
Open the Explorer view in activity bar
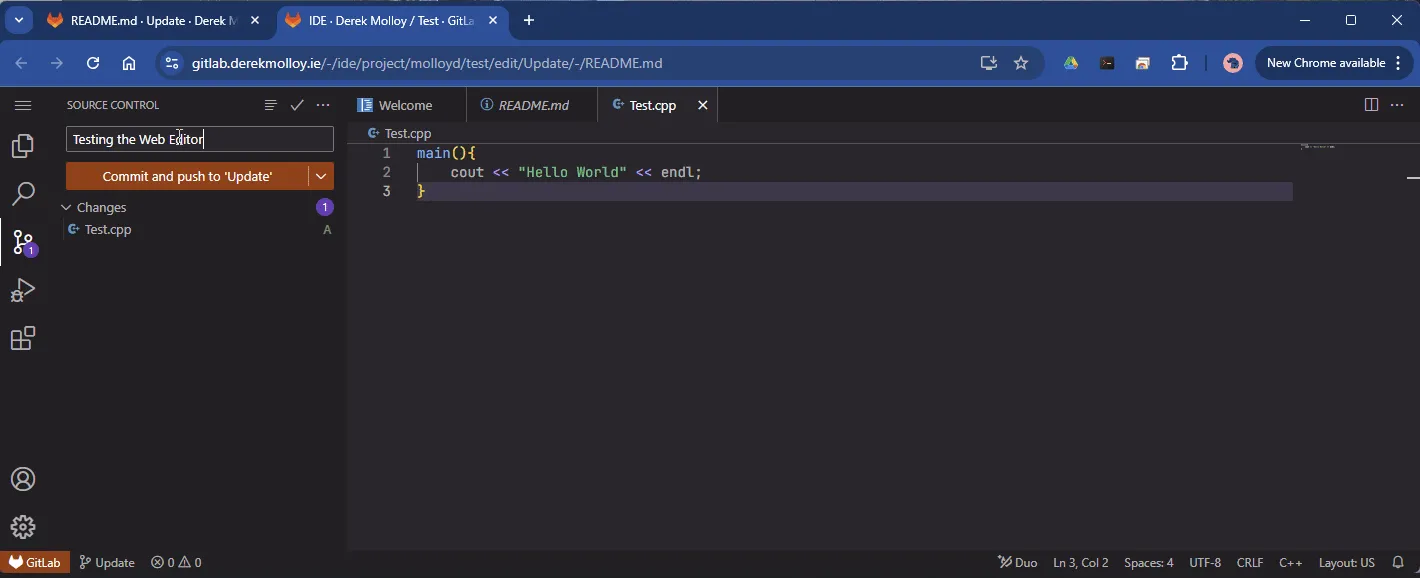[23, 146]
